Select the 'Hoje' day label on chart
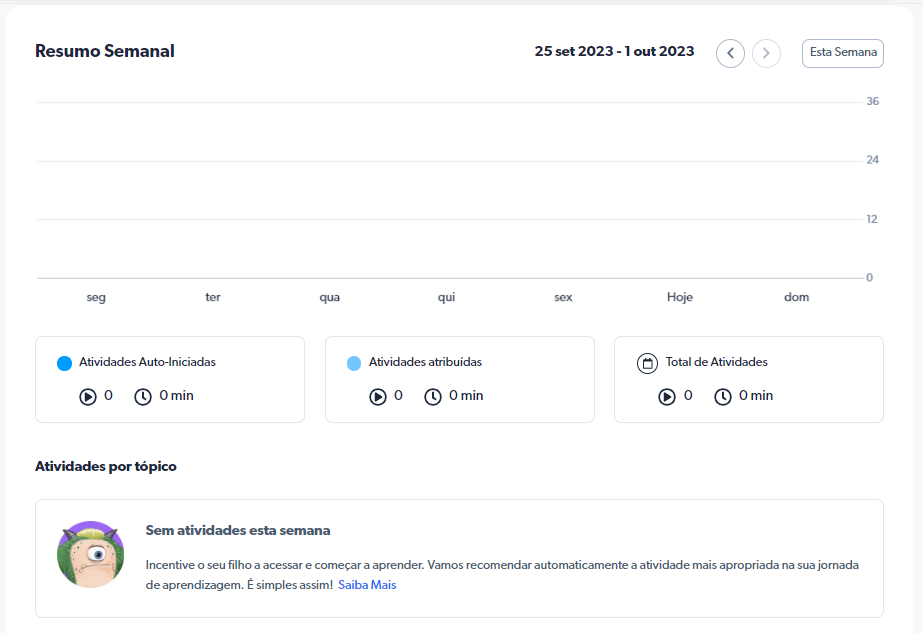This screenshot has width=923, height=633. (x=680, y=297)
